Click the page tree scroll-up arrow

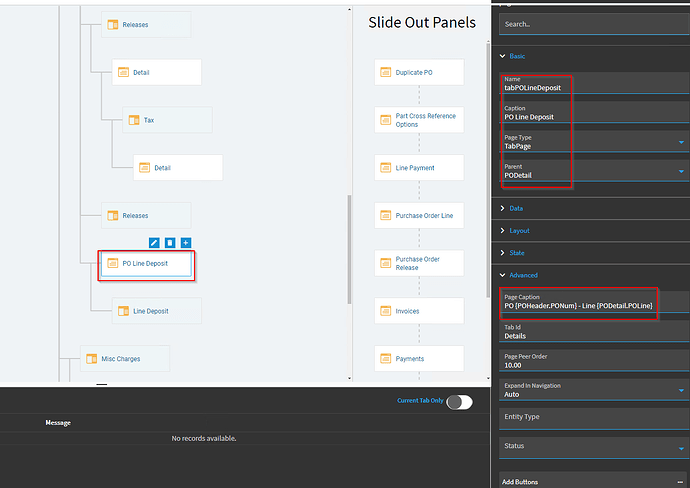click(349, 9)
